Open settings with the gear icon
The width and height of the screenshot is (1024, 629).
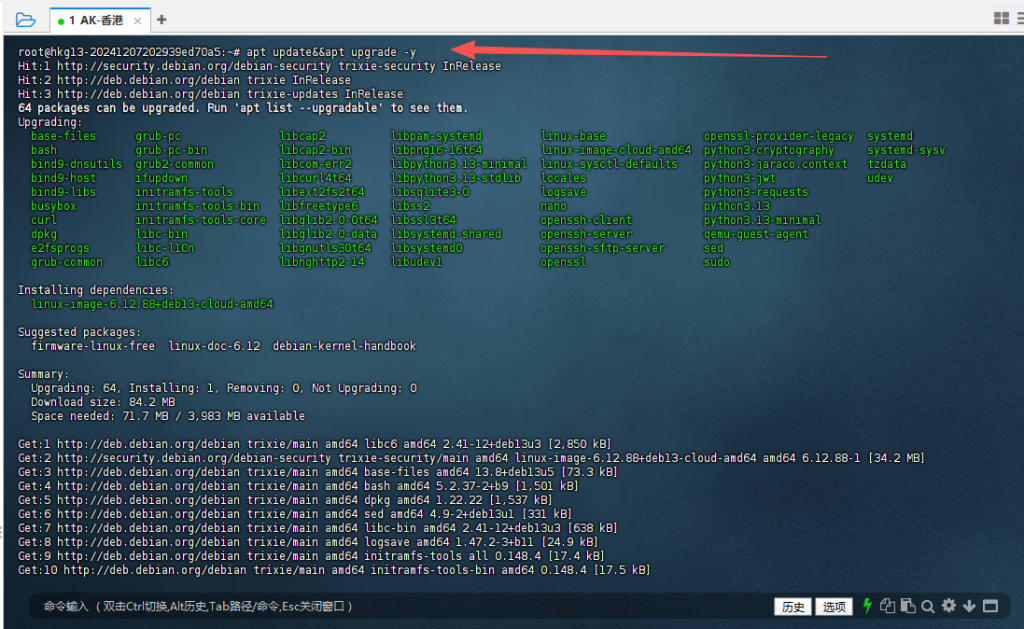coord(949,606)
